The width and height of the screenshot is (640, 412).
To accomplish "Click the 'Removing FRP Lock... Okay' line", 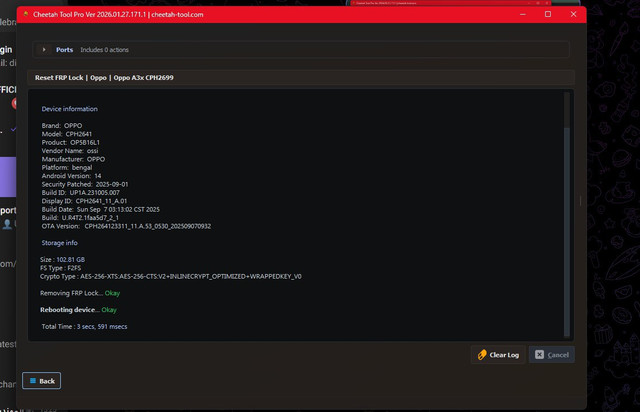I will click(x=80, y=293).
